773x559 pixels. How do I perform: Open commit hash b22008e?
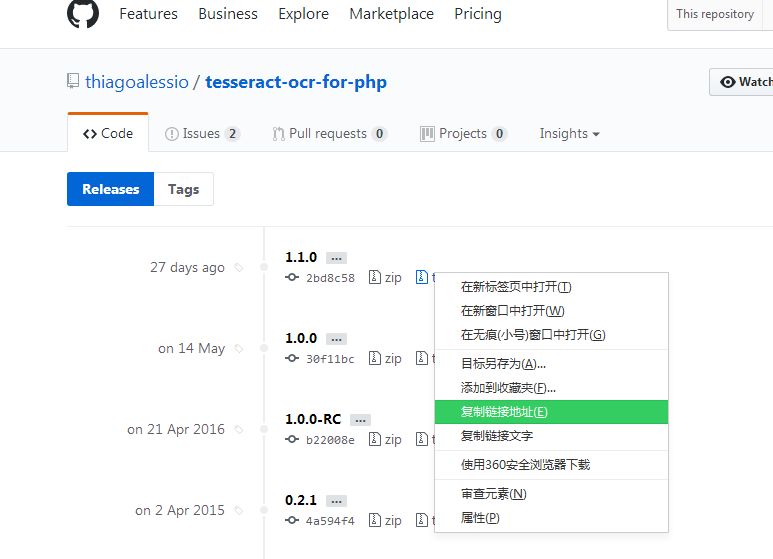(x=330, y=440)
